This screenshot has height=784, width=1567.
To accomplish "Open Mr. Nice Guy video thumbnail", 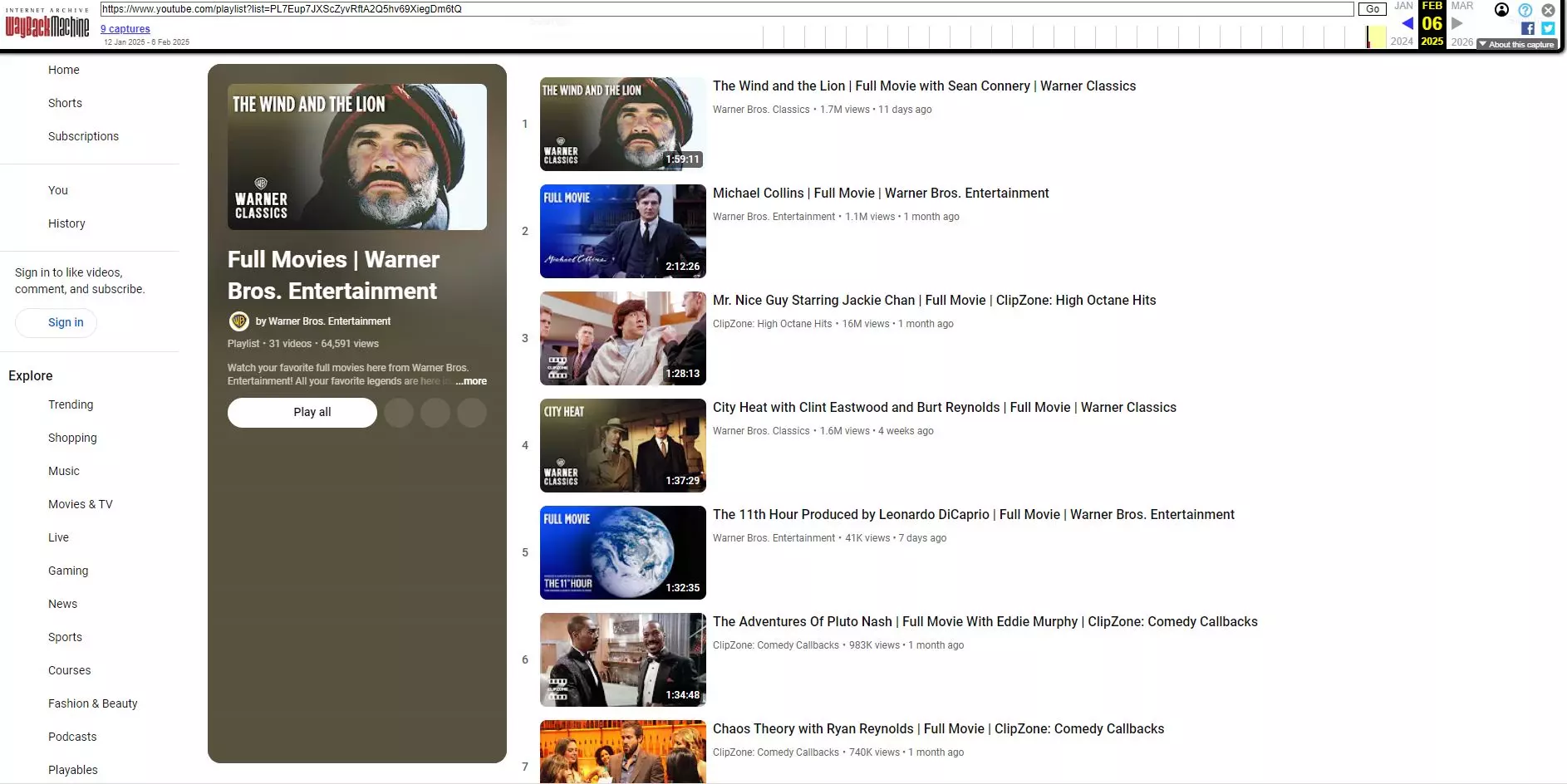I will coord(623,339).
